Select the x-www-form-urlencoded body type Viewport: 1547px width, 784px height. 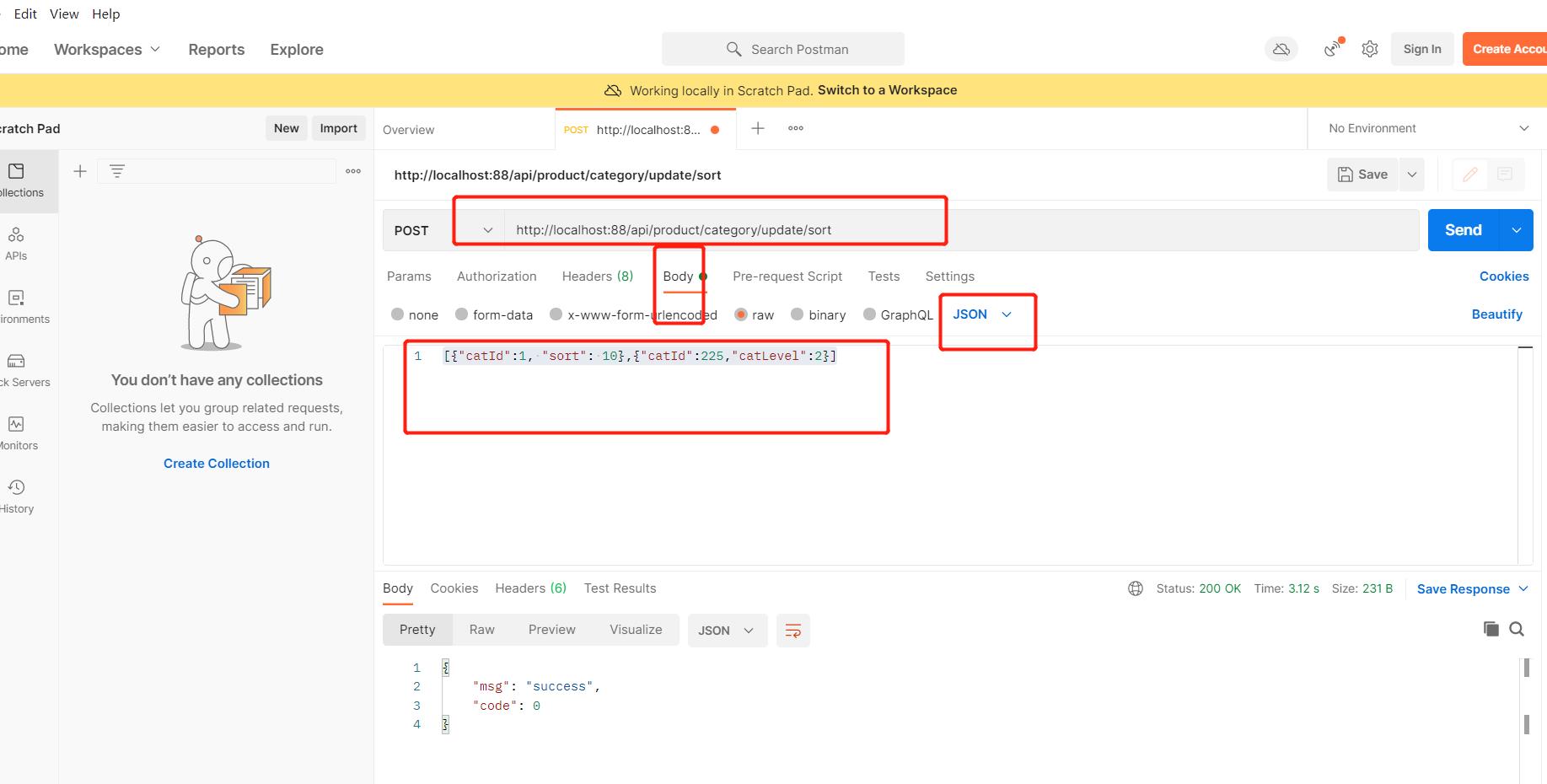click(x=556, y=314)
